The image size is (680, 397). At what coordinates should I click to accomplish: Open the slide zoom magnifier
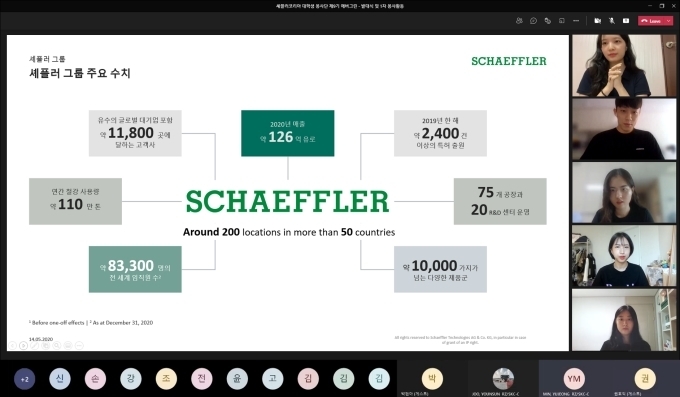click(x=57, y=345)
